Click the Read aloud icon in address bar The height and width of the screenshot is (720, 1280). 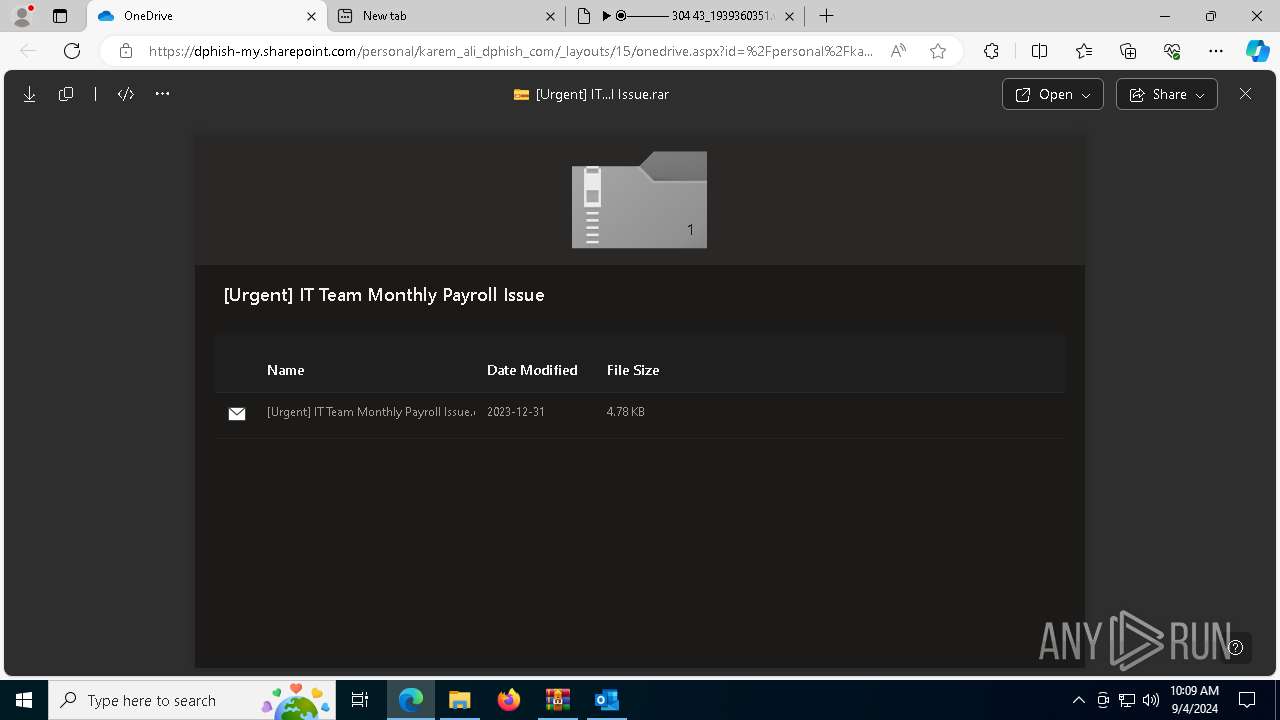tap(898, 51)
